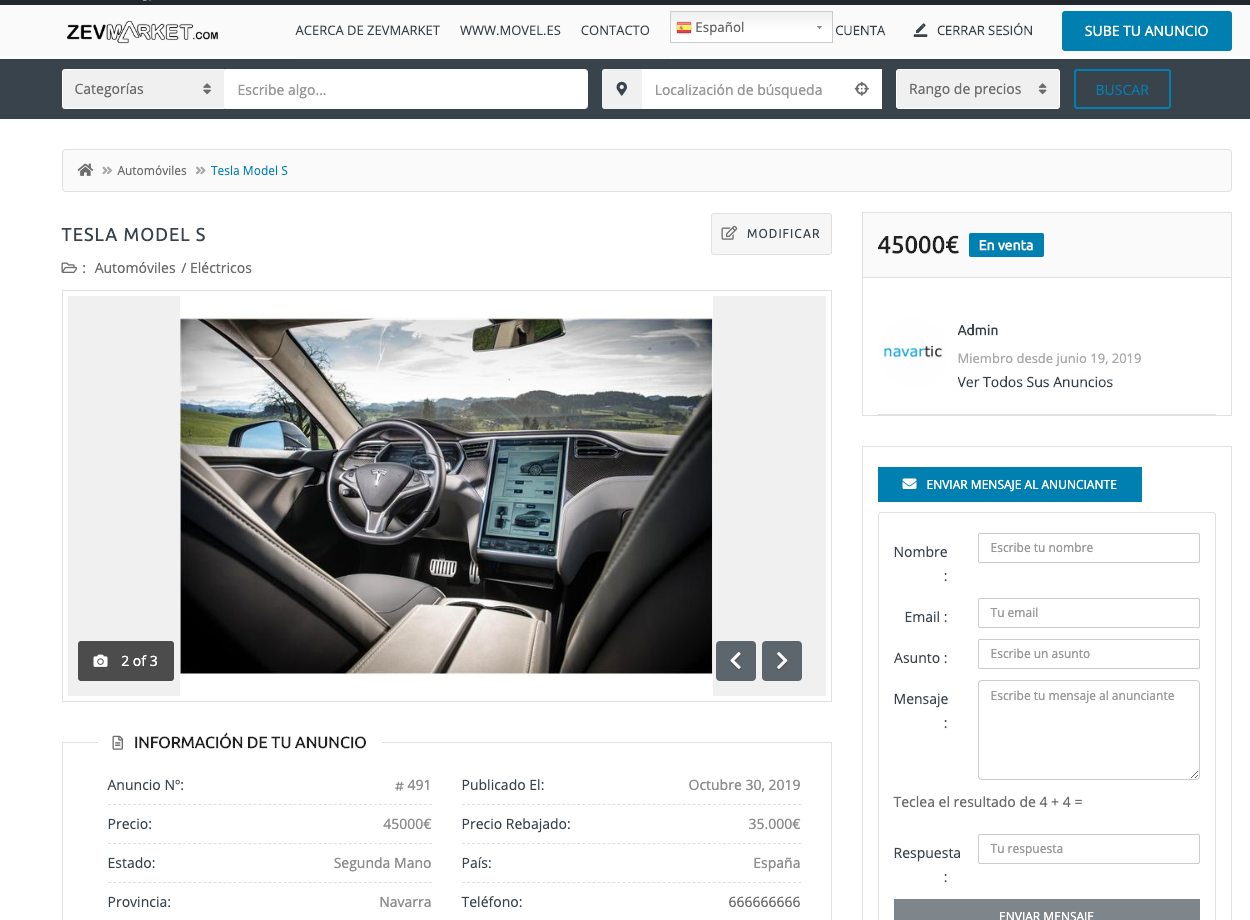Click the 45000€ price heading

pyautogui.click(x=918, y=245)
